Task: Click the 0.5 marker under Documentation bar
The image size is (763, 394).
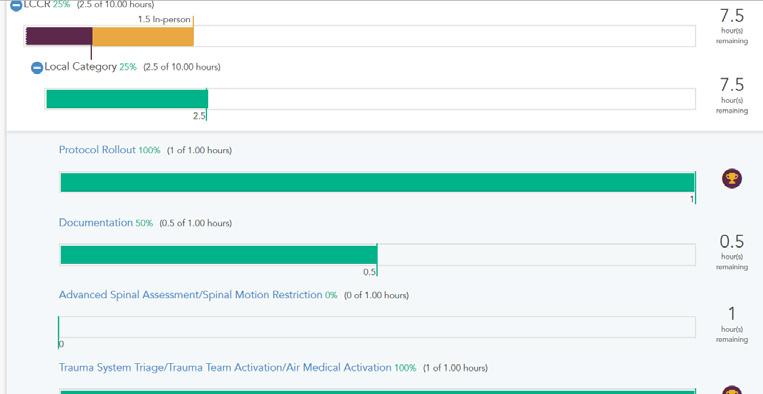Action: [x=369, y=272]
